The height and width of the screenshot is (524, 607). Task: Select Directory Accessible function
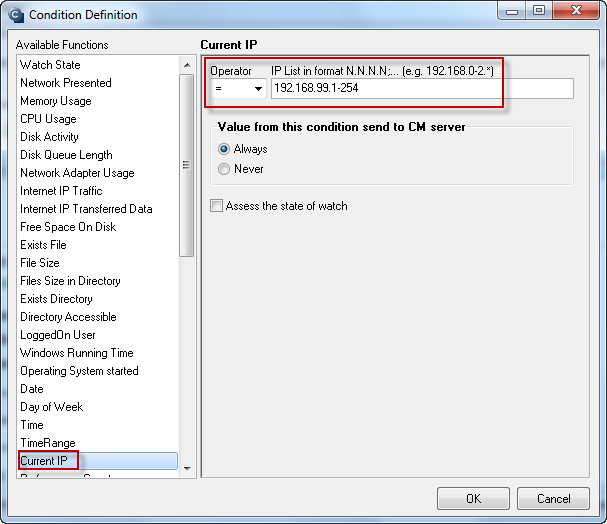[x=98, y=317]
